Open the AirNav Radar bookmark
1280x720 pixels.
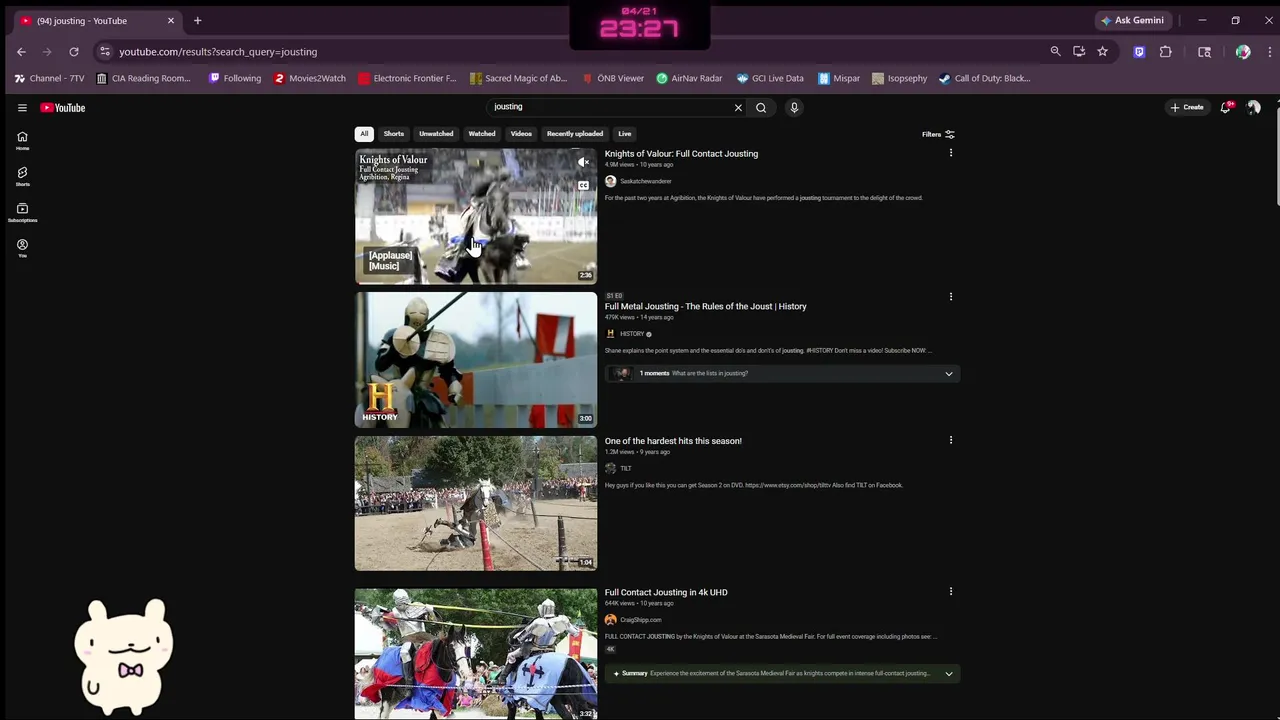tap(689, 78)
